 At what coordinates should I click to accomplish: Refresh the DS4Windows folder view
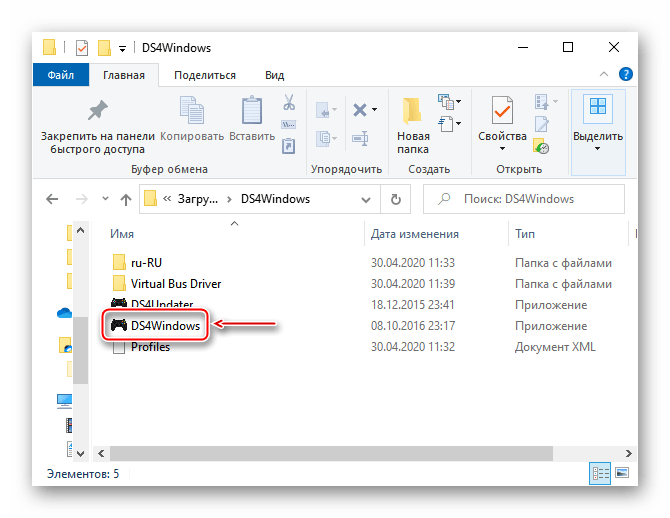point(396,199)
